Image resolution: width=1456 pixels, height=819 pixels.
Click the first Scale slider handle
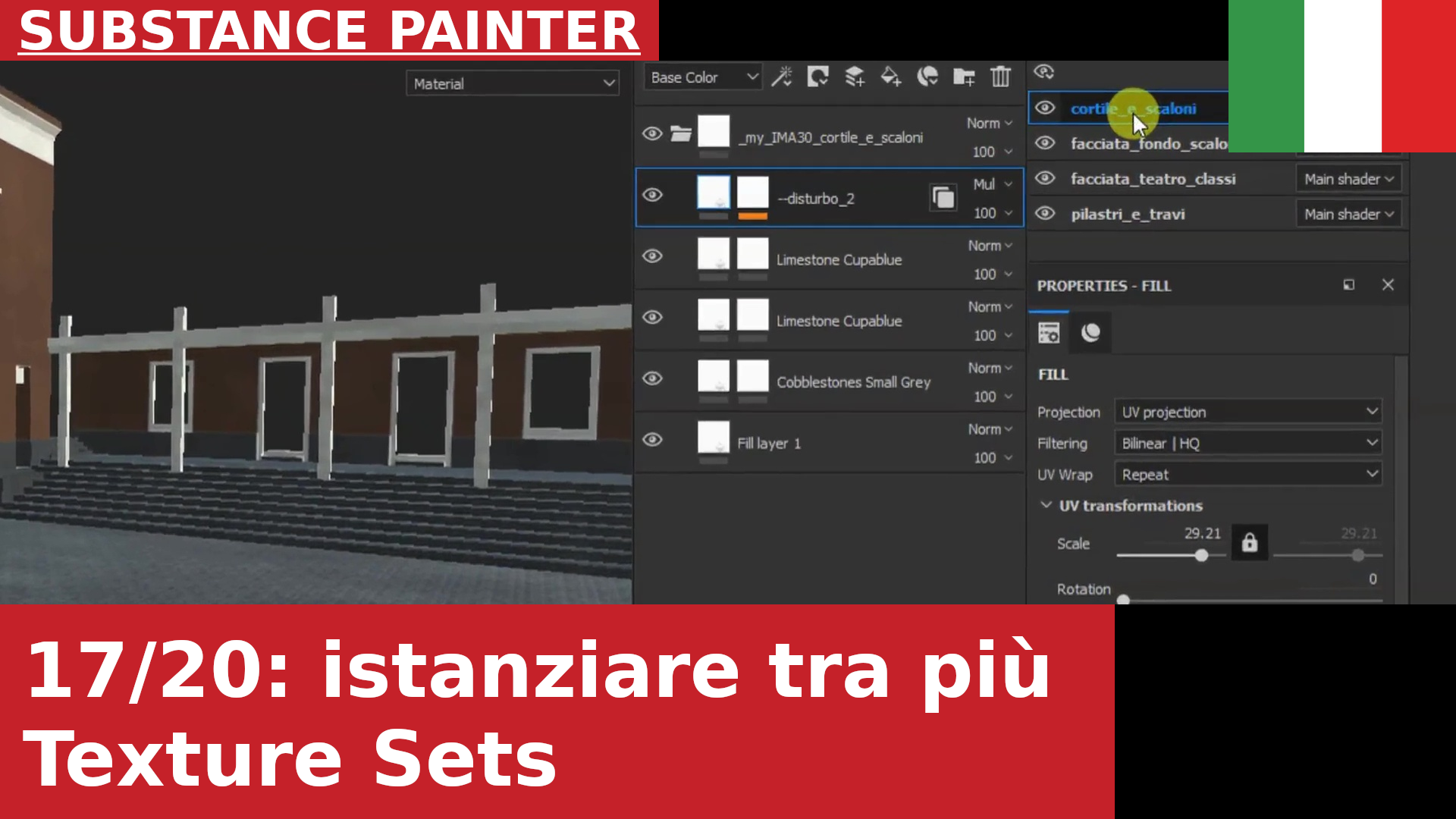point(1201,556)
